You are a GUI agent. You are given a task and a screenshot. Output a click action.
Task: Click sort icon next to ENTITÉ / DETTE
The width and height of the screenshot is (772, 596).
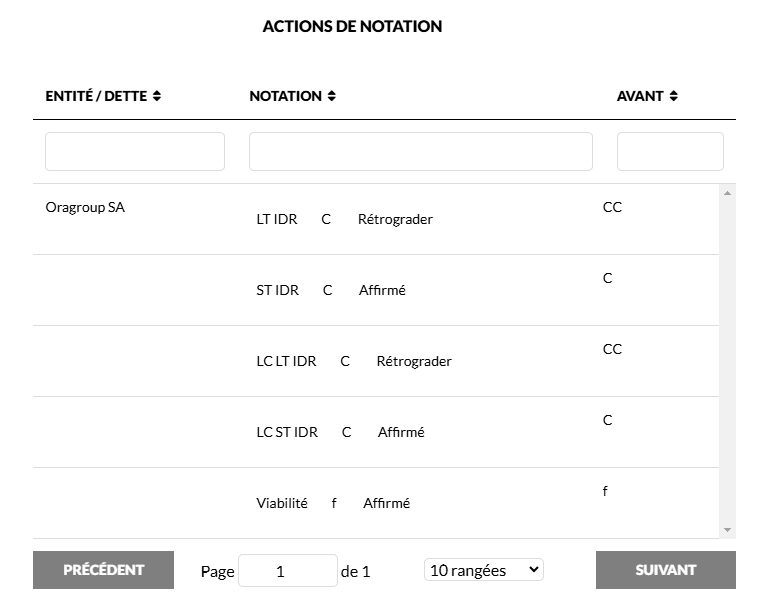[157, 96]
